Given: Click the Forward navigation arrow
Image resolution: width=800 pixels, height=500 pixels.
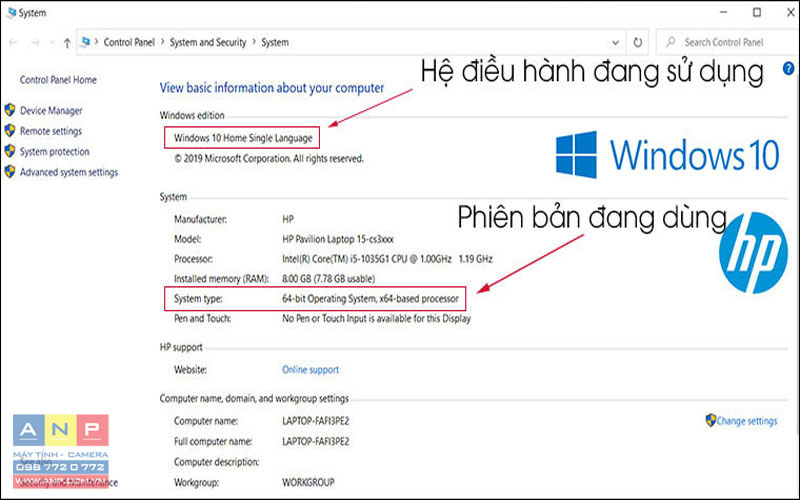Looking at the screenshot, I should pos(35,42).
